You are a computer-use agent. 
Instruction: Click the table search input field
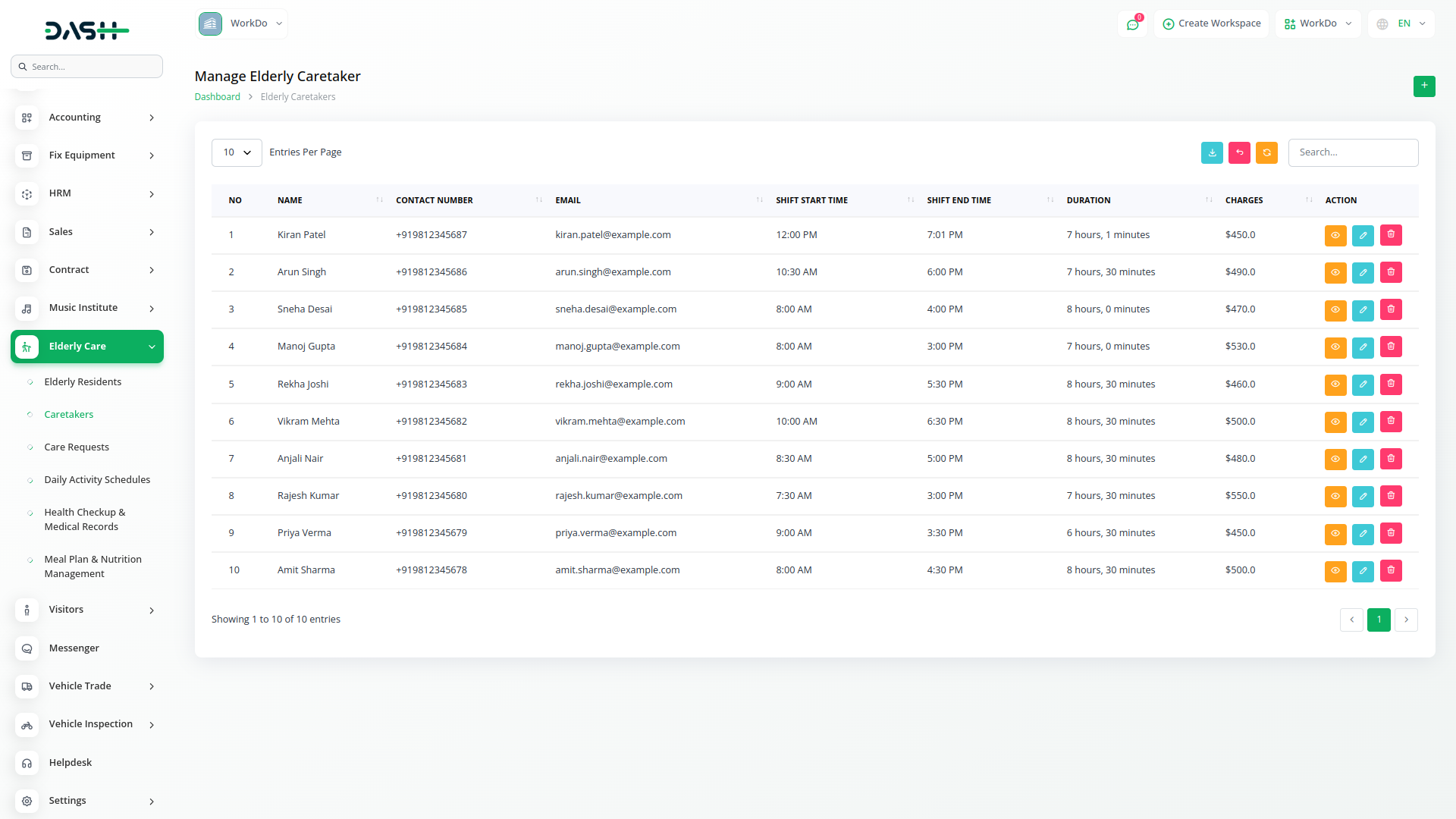tap(1352, 152)
